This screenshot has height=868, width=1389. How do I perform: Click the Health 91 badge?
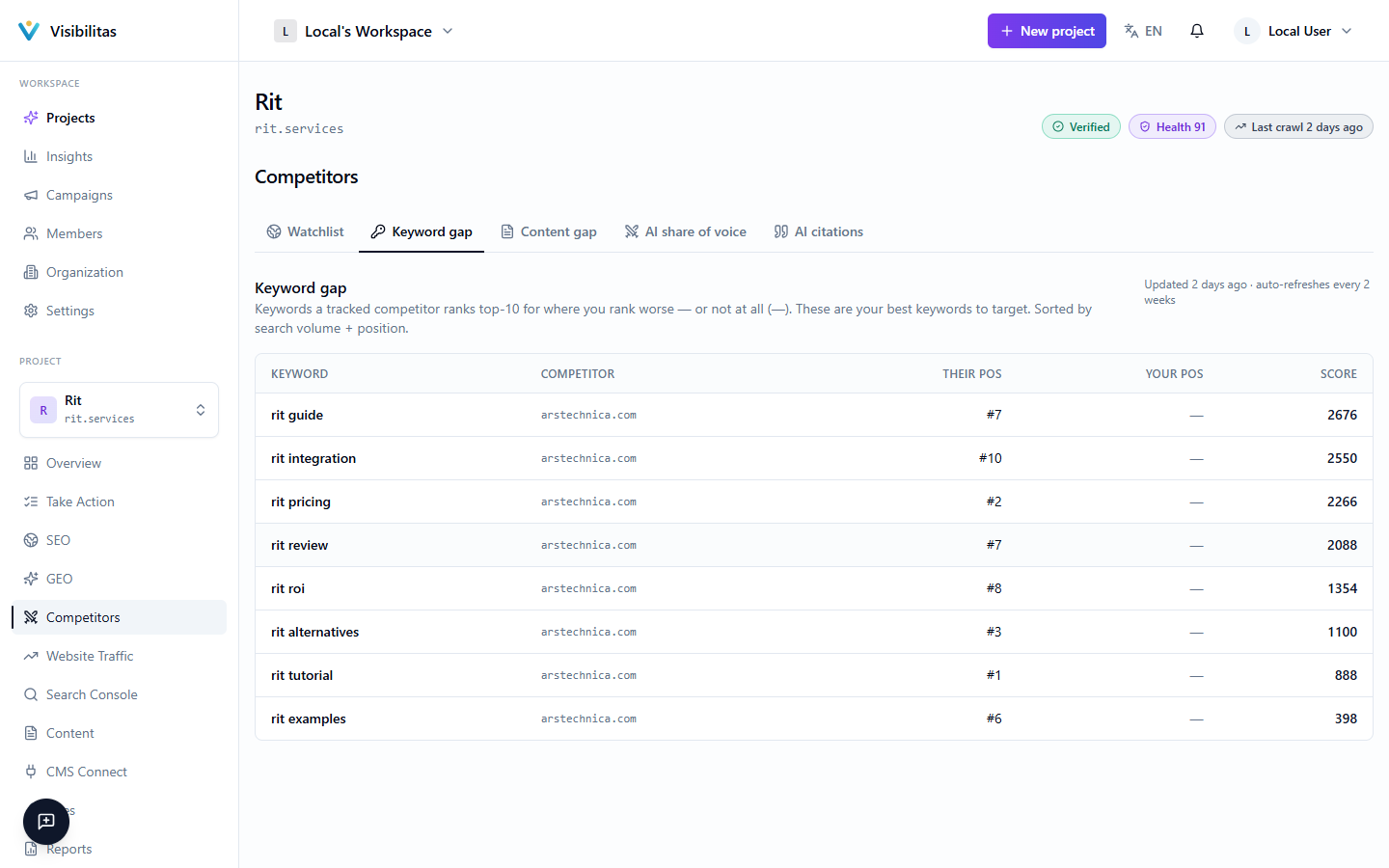click(1172, 126)
